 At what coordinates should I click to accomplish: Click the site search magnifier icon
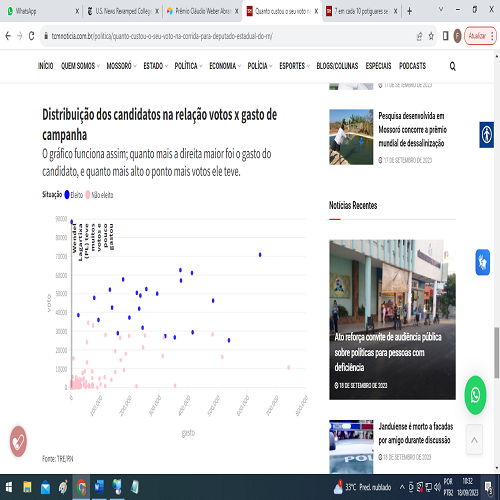[452, 66]
